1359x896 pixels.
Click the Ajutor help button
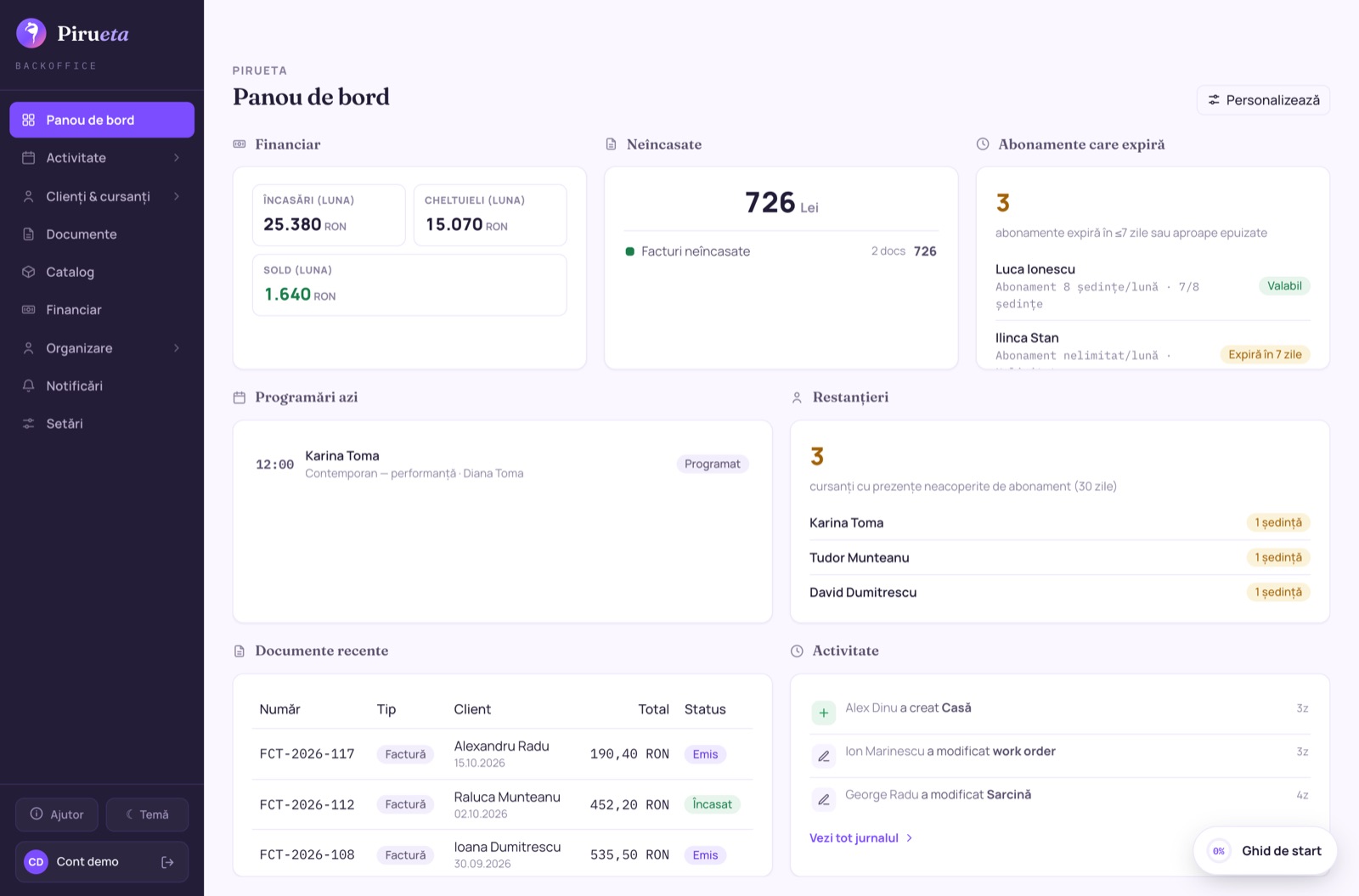(57, 814)
